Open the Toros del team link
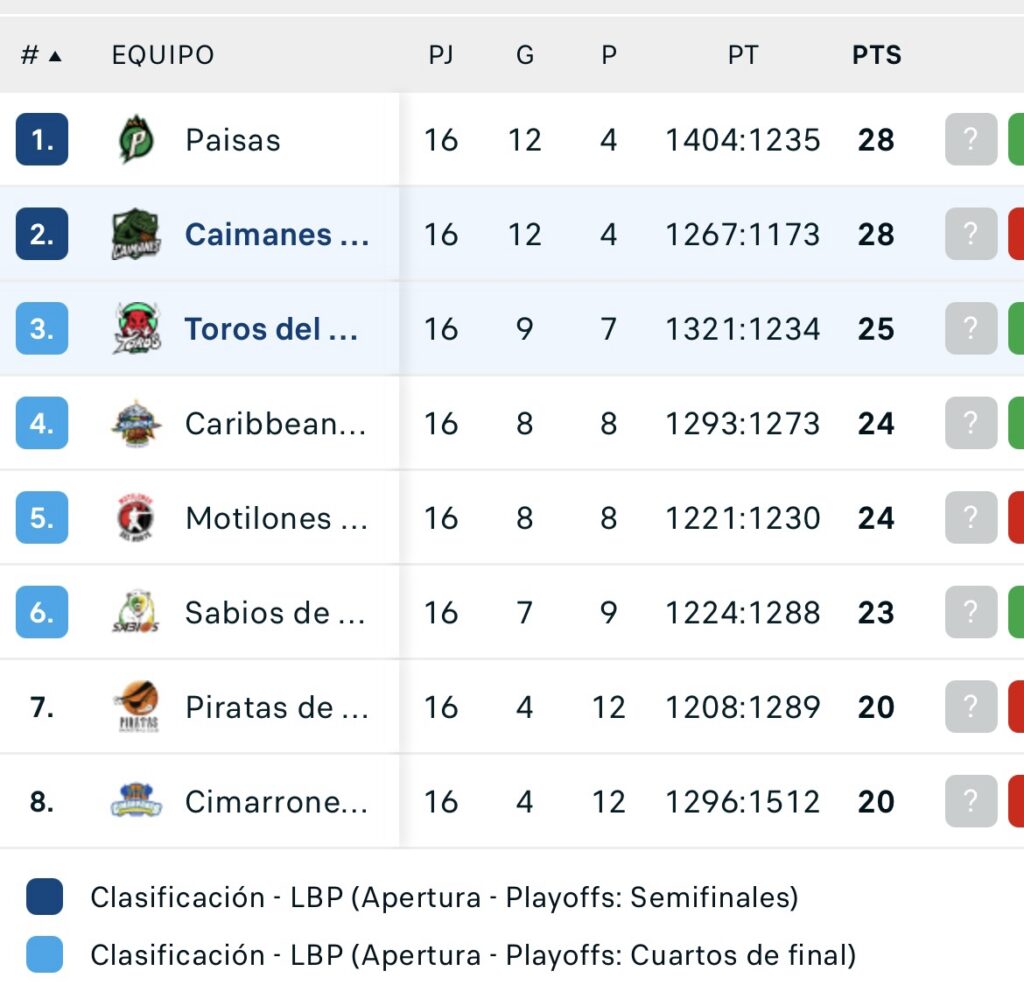Viewport: 1024px width, 985px height. pyautogui.click(x=271, y=329)
